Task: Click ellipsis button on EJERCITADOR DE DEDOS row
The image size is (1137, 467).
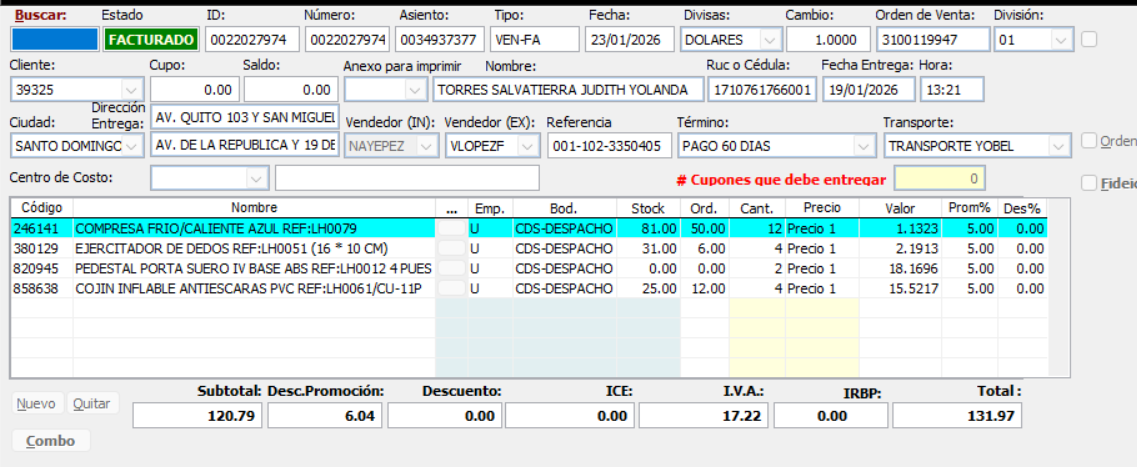Action: (452, 248)
